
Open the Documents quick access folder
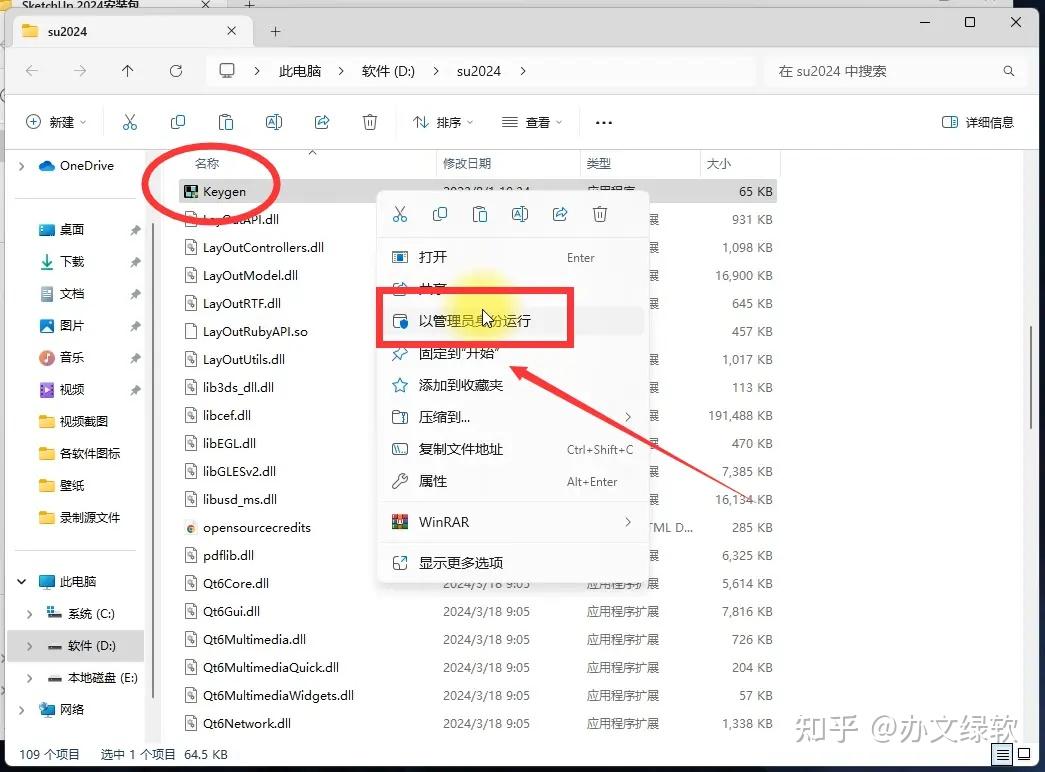click(x=73, y=293)
